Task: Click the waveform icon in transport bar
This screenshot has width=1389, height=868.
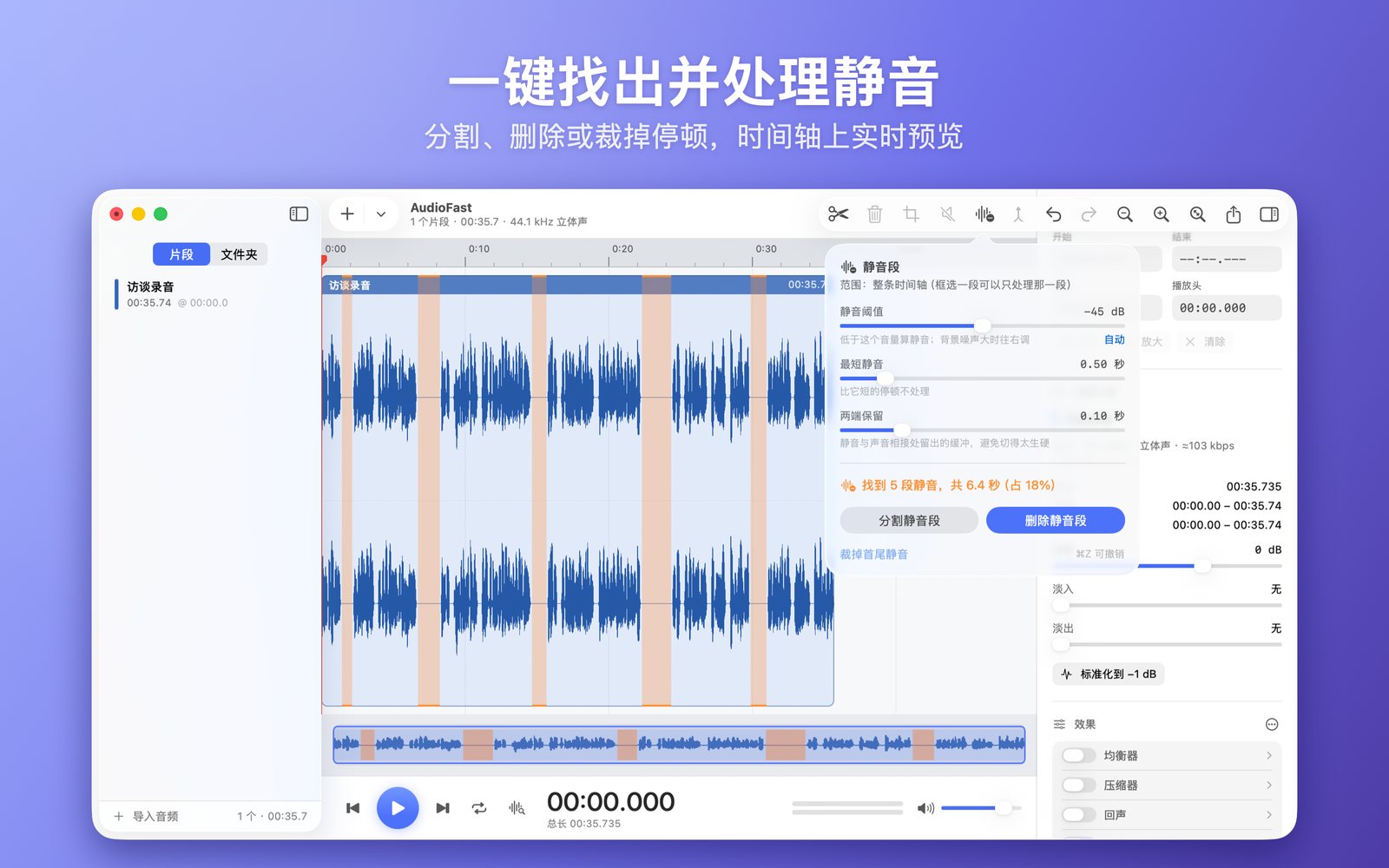Action: [517, 808]
